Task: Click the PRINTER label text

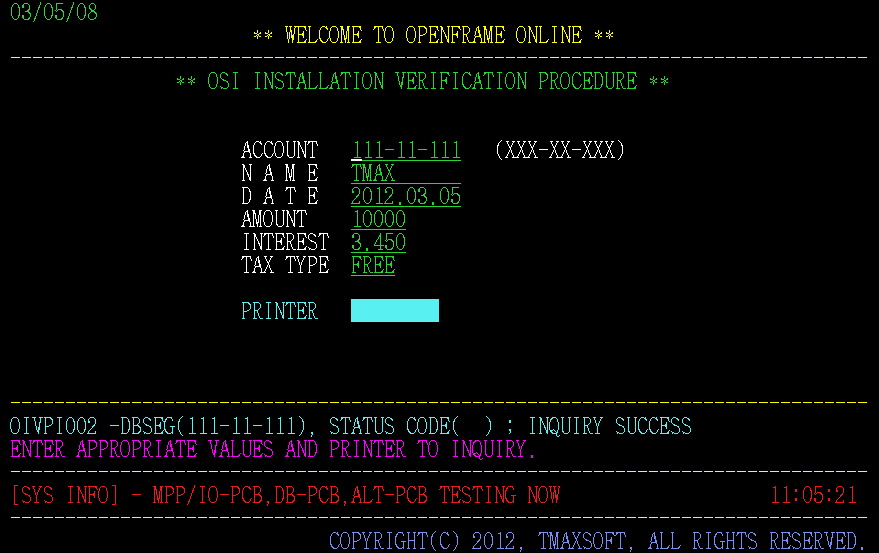Action: pos(279,312)
